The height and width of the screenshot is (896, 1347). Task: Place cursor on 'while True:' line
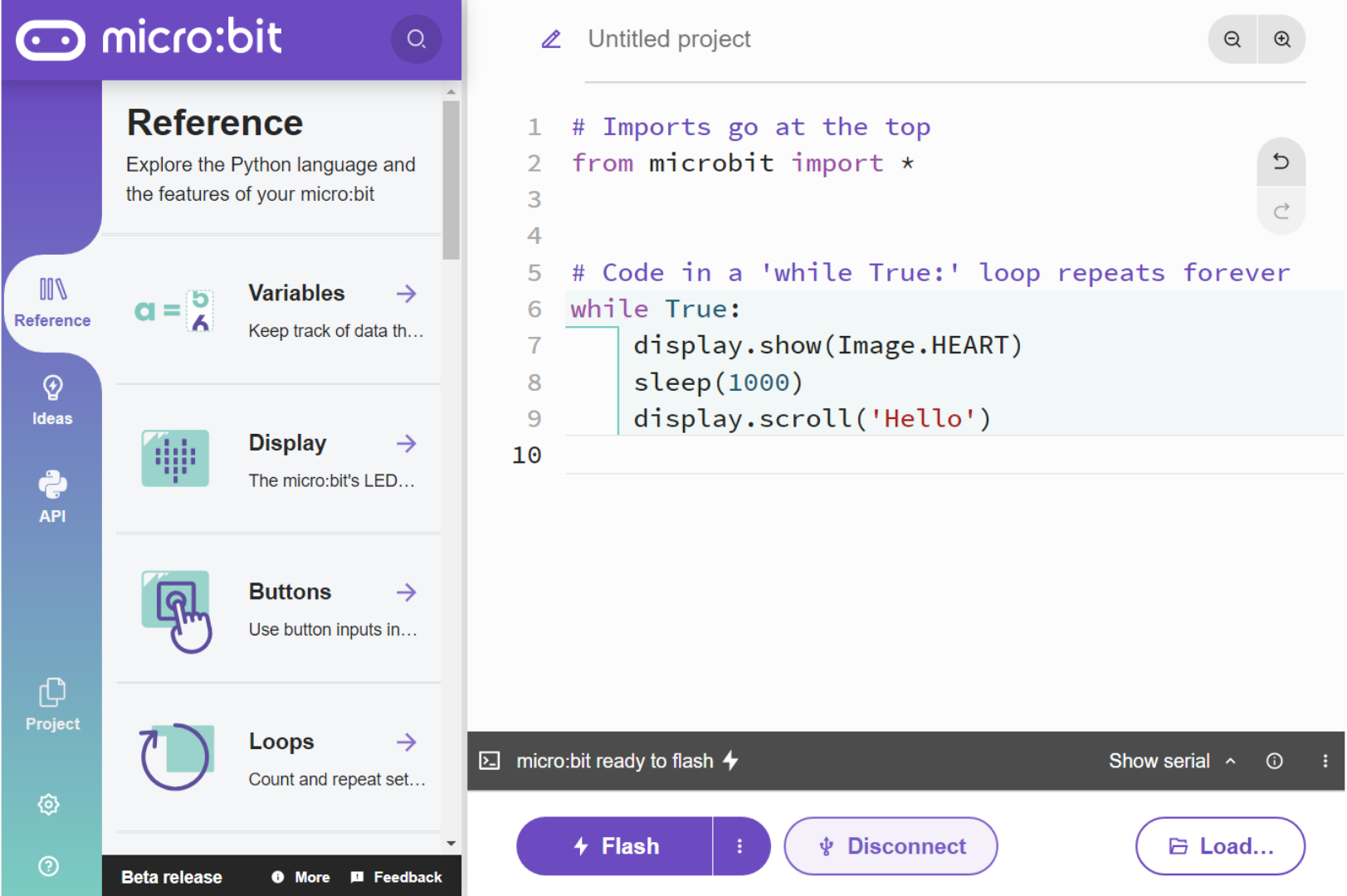(x=656, y=309)
